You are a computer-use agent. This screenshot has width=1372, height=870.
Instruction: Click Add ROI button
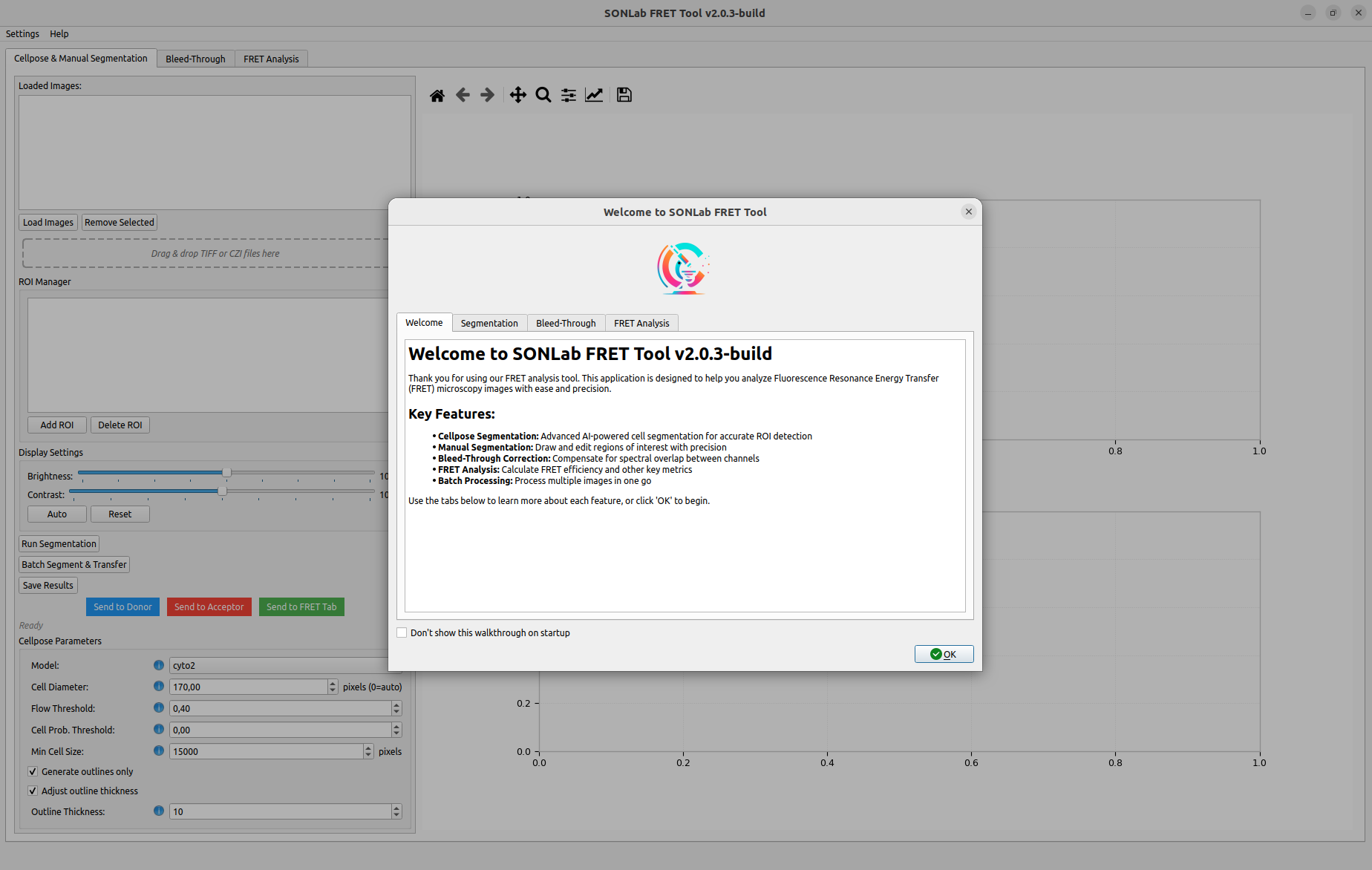tap(57, 425)
